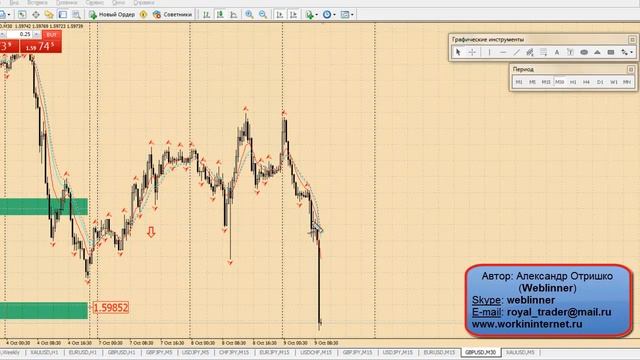Open the EURUSD,H1 chart tab
The image size is (640, 360).
click(x=82, y=352)
